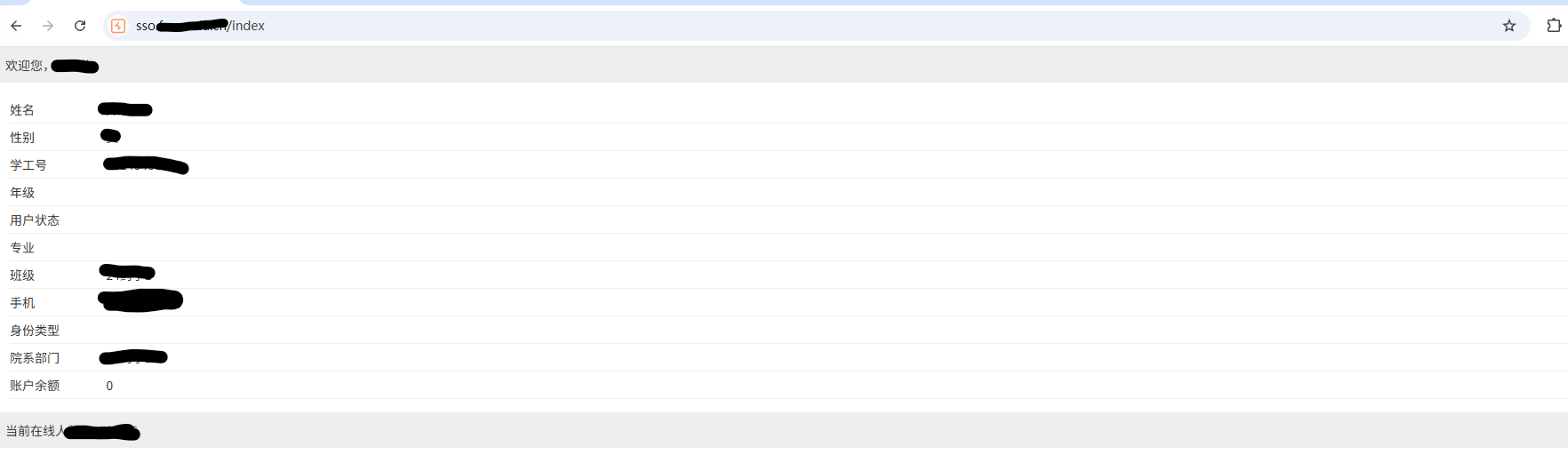
Task: Reload the current page
Action: pyautogui.click(x=80, y=26)
